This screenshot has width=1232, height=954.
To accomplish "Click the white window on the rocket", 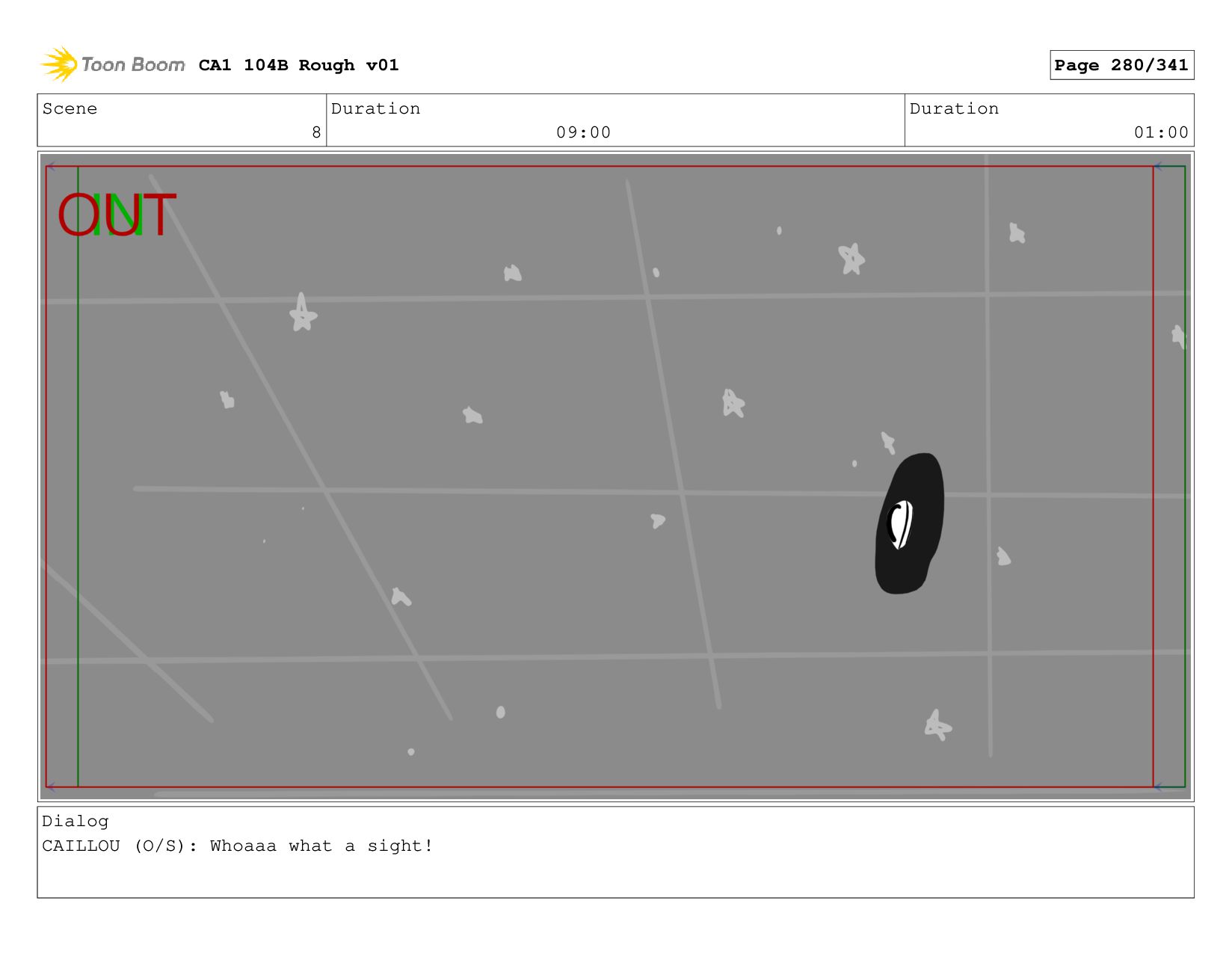I will (900, 524).
